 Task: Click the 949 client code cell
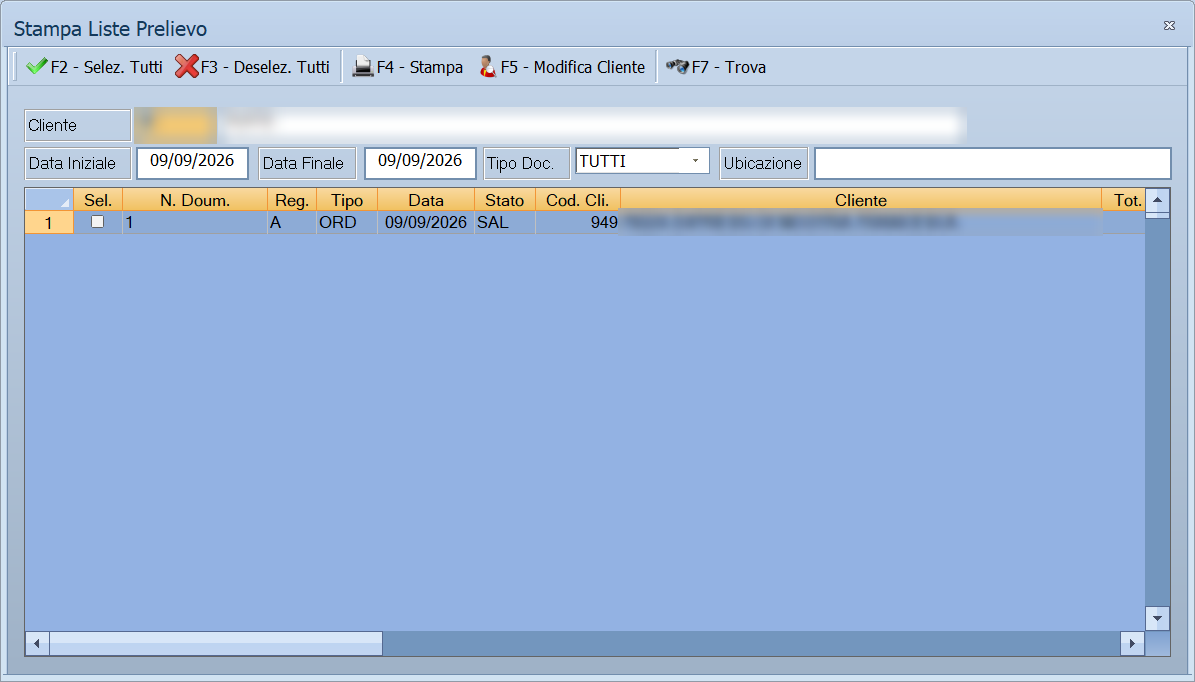(578, 223)
